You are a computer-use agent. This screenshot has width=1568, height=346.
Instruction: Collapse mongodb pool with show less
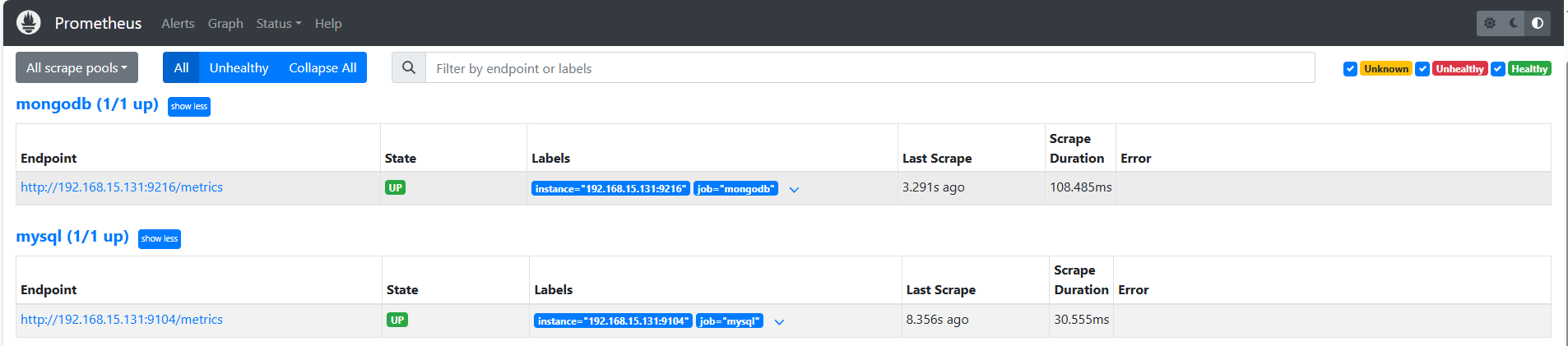pos(189,107)
